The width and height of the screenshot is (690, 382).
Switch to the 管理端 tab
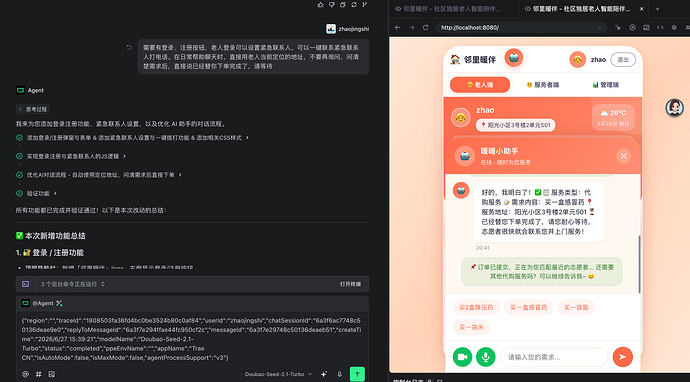coord(606,84)
